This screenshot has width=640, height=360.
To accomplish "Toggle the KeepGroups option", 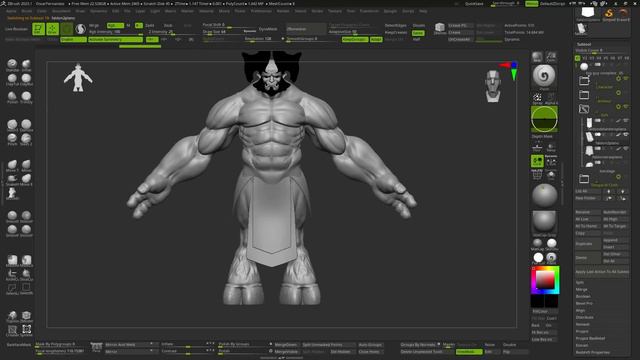I will [355, 40].
